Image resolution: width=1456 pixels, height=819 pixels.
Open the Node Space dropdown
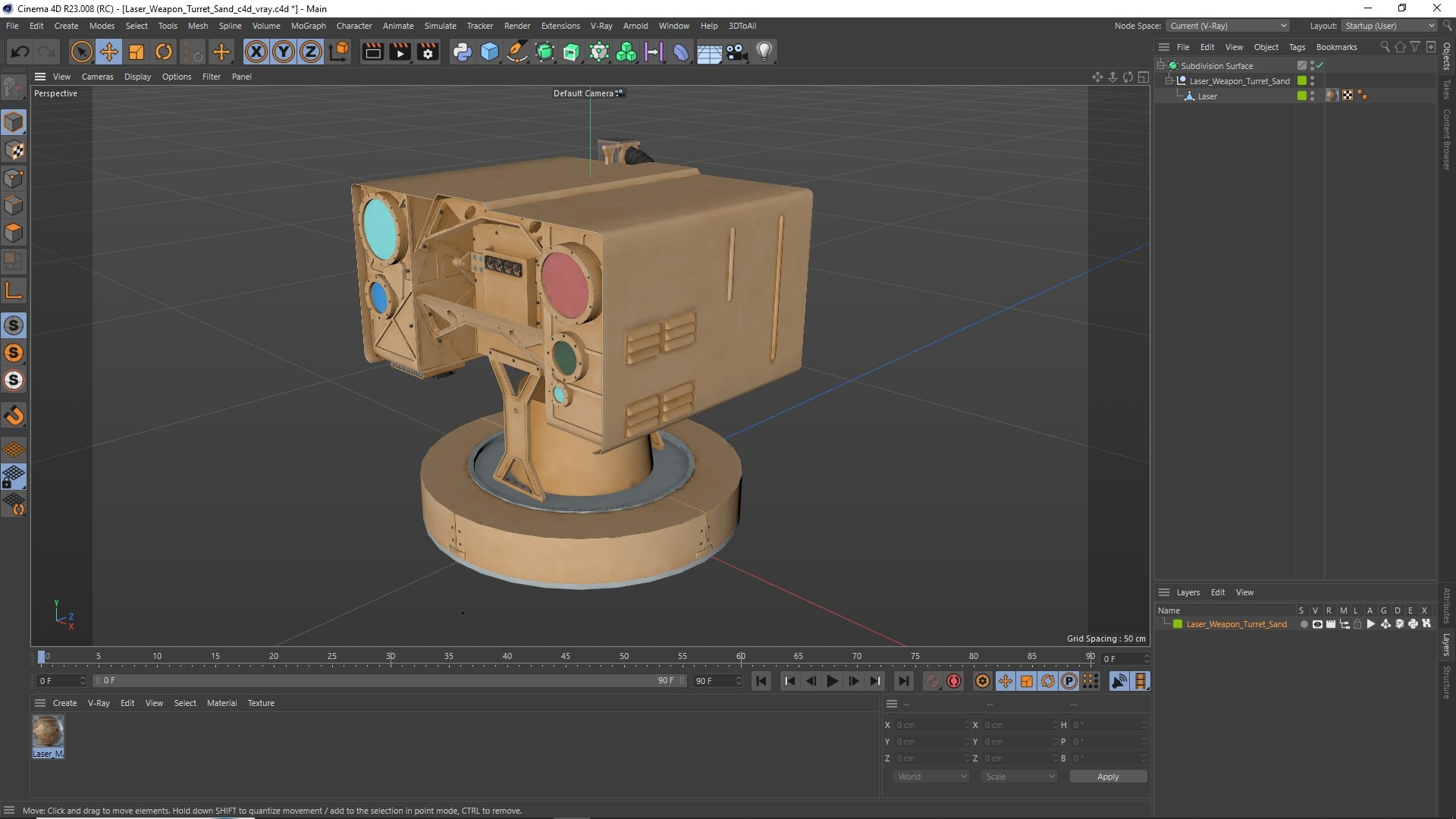coord(1228,26)
